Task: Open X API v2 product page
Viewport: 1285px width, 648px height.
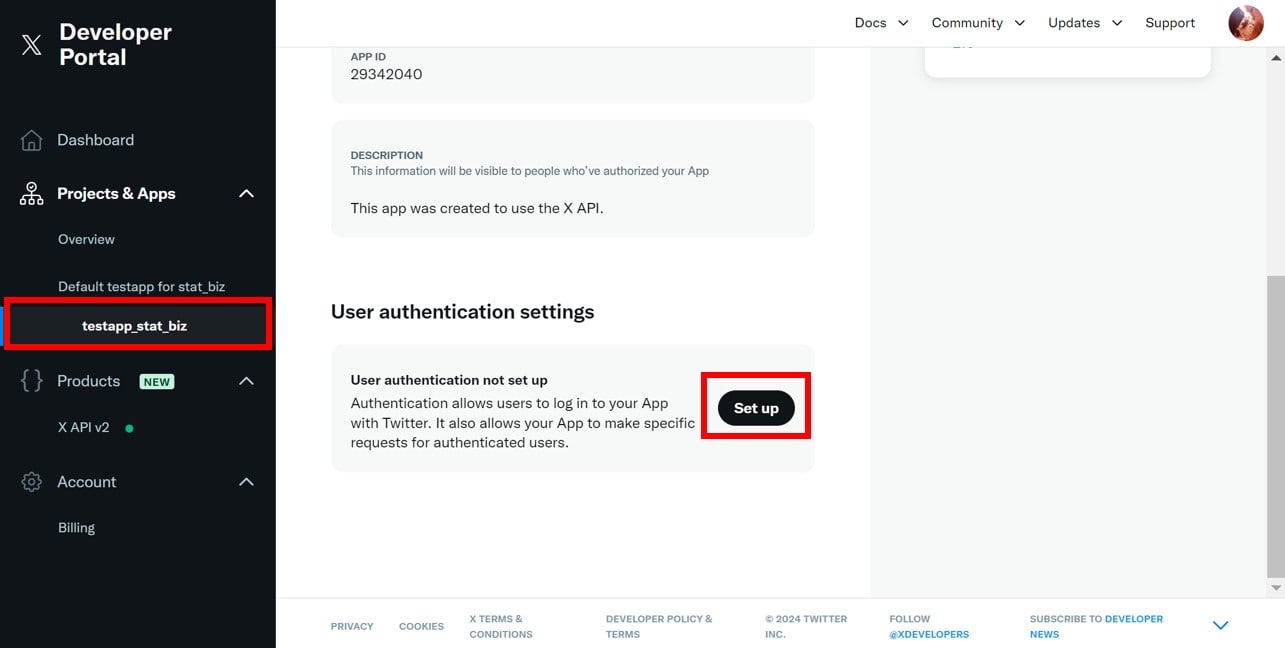Action: click(84, 427)
